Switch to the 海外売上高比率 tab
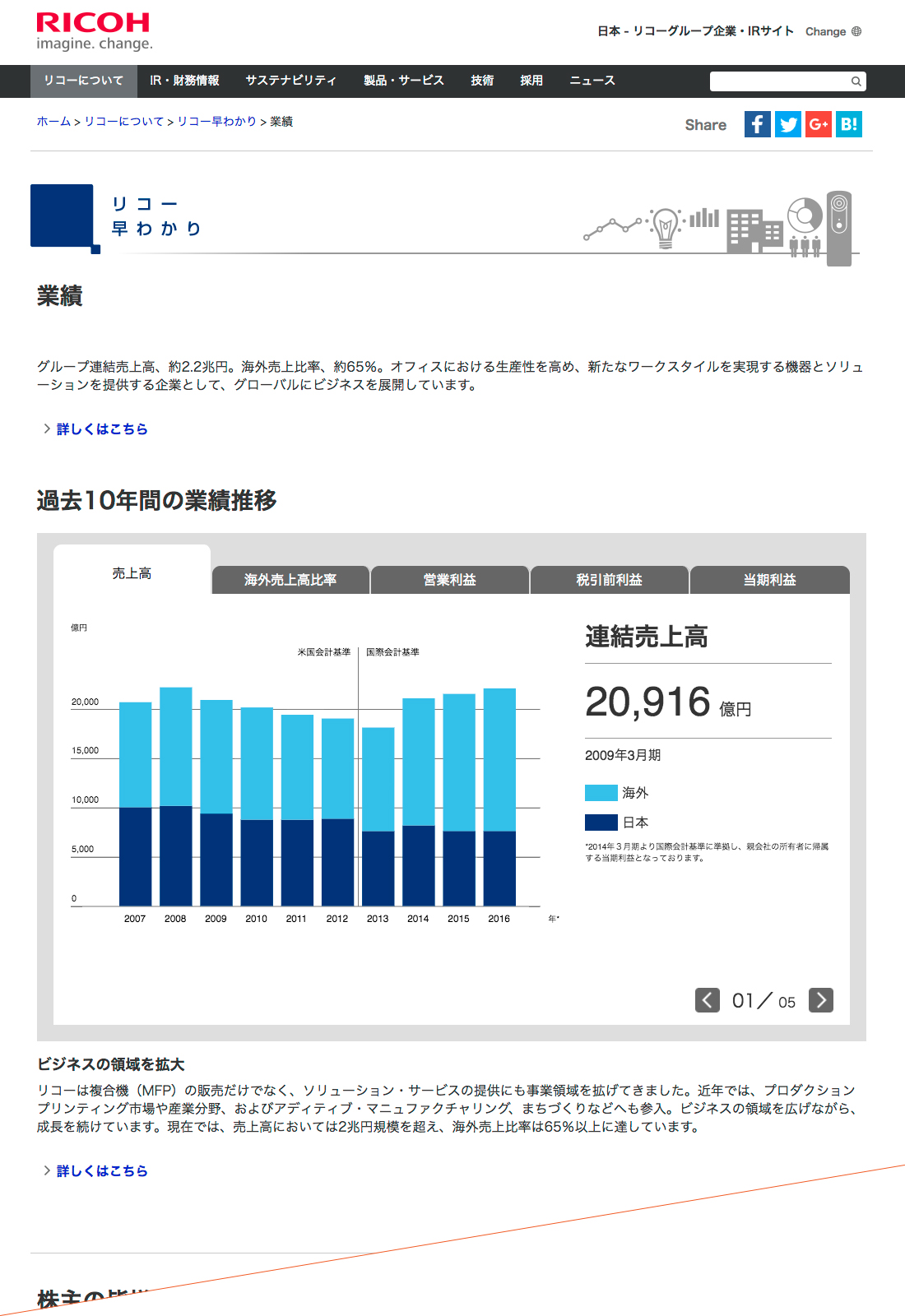The image size is (905, 1316). pos(290,580)
